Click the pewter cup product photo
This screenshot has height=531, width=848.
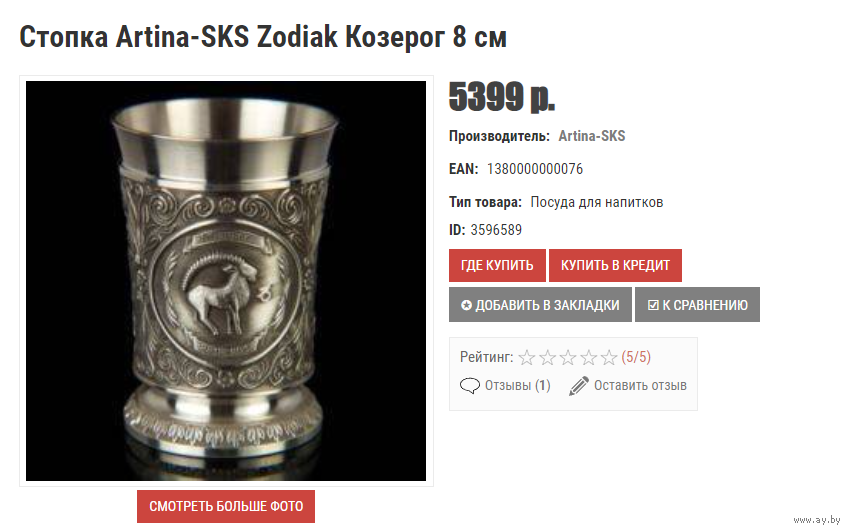click(226, 281)
